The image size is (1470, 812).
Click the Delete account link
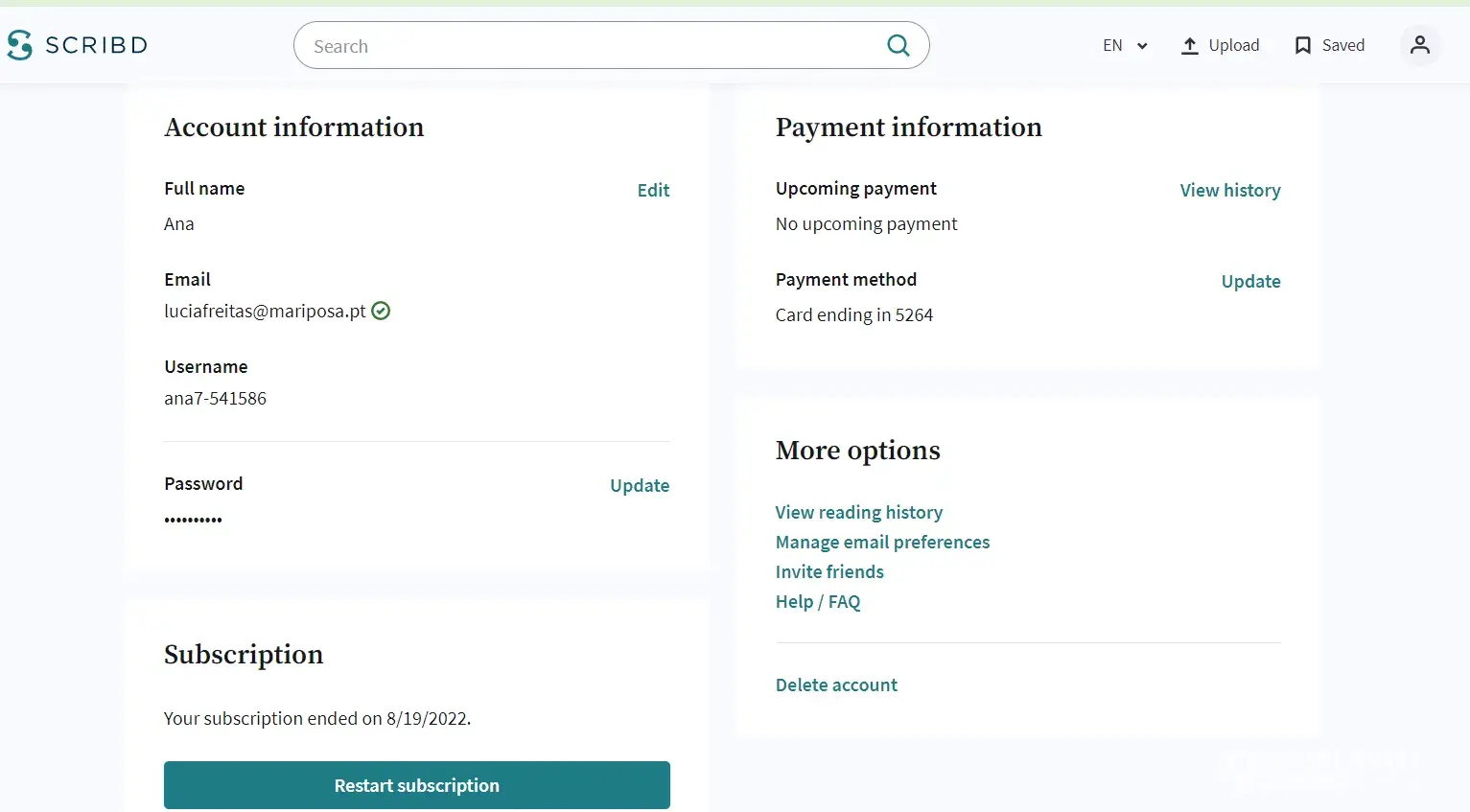pyautogui.click(x=836, y=685)
